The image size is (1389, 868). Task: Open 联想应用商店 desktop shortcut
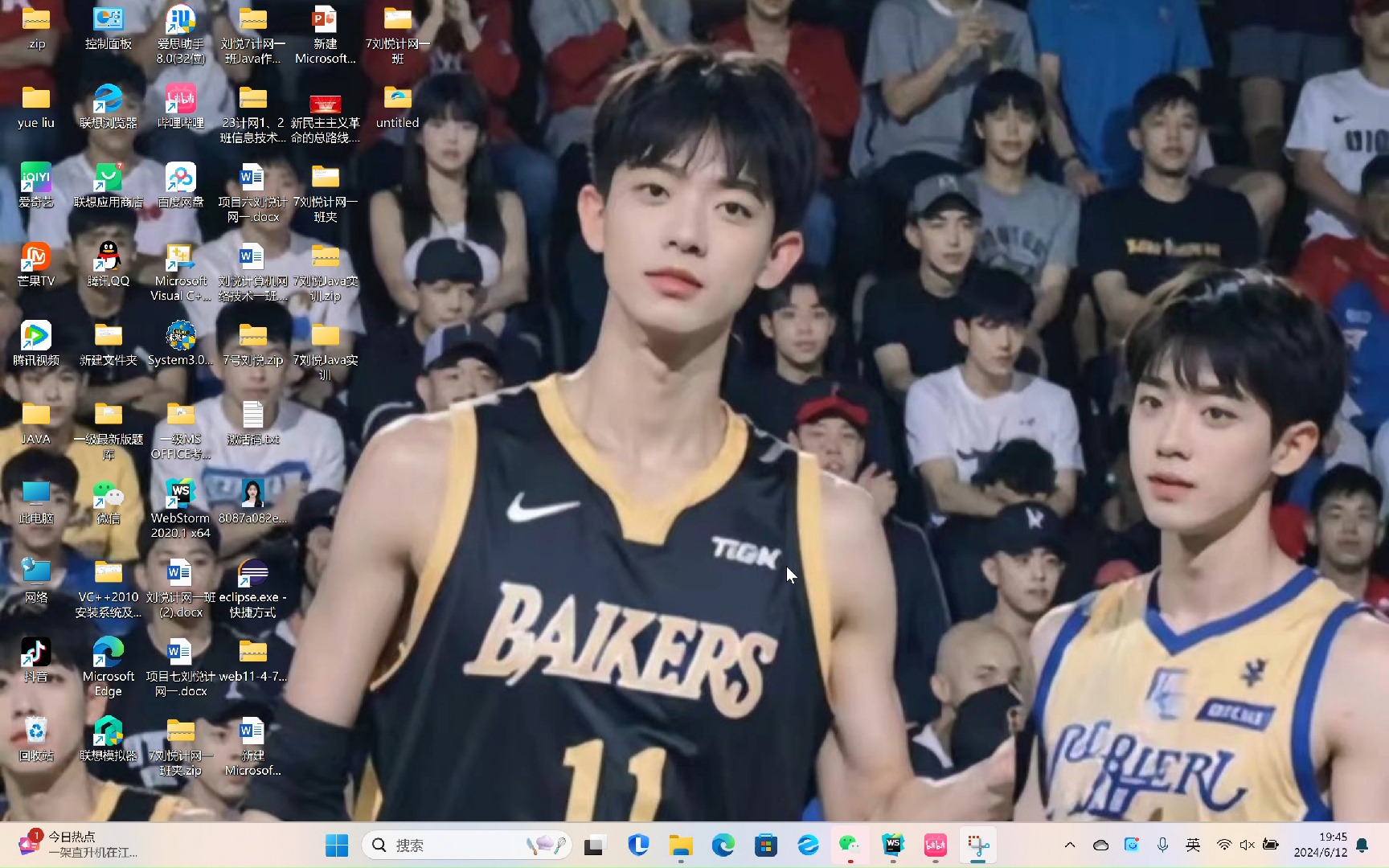tap(108, 186)
